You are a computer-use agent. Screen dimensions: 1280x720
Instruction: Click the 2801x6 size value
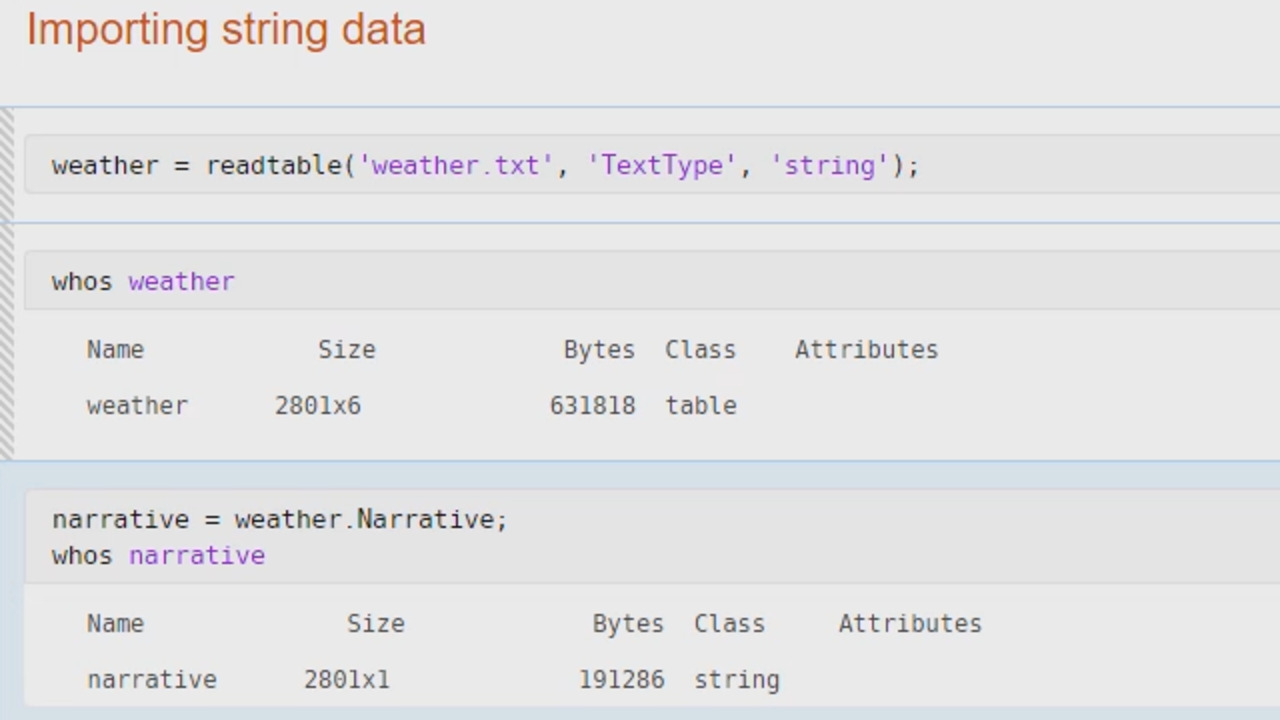point(318,406)
